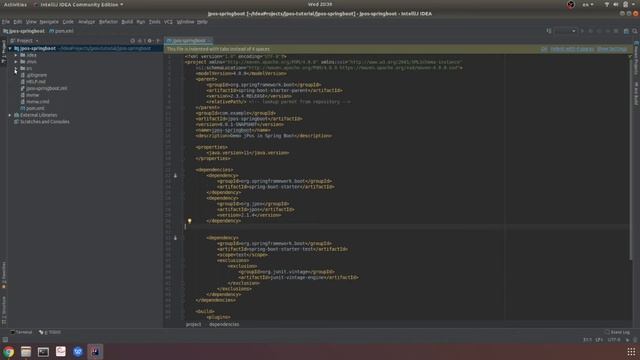The height and width of the screenshot is (360, 640).
Task: Click dependencies breadcrumb below editor
Action: coord(224,324)
